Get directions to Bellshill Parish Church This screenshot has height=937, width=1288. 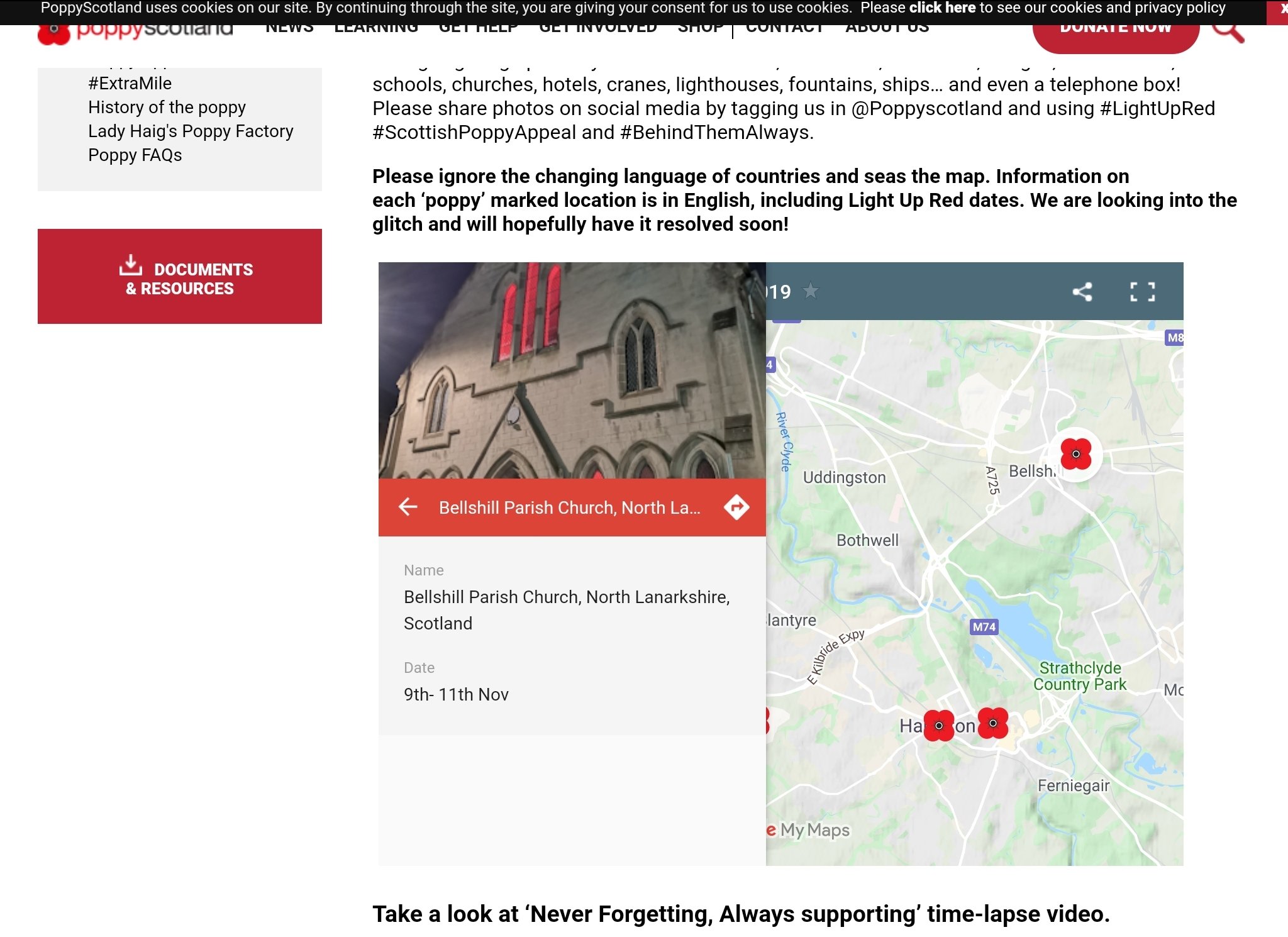[736, 507]
